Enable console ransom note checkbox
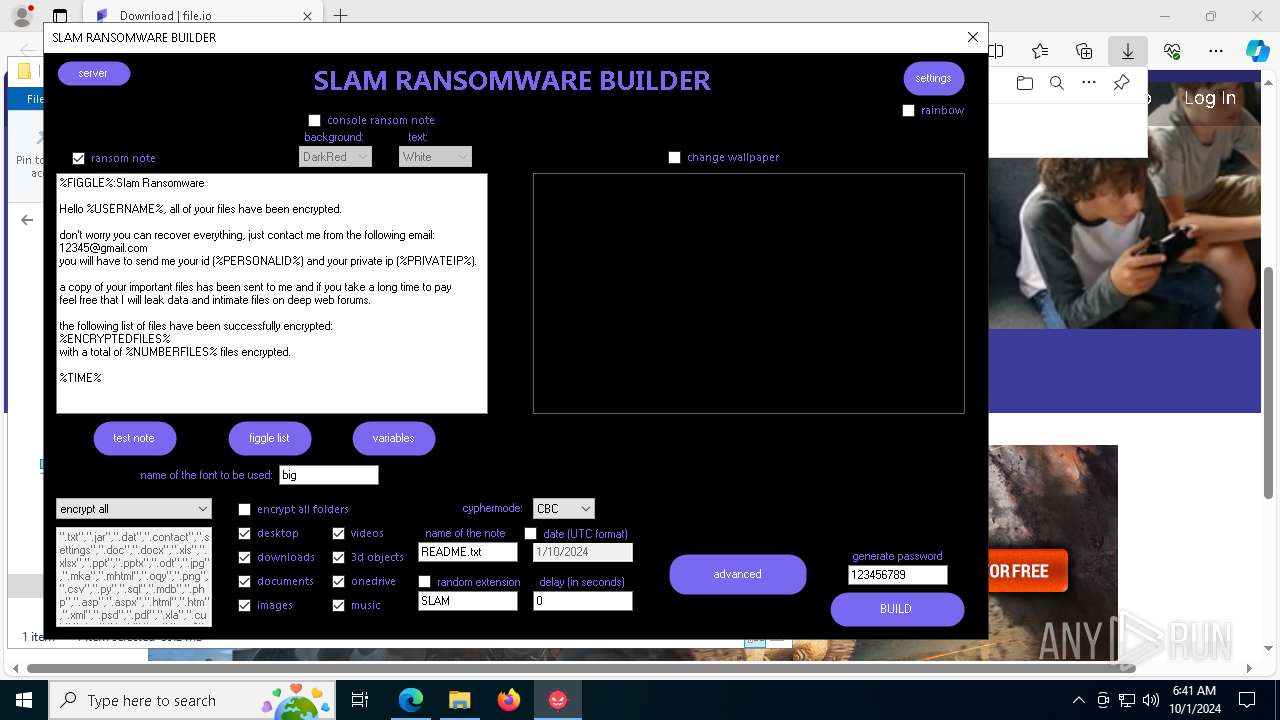The height and width of the screenshot is (720, 1280). [x=314, y=120]
